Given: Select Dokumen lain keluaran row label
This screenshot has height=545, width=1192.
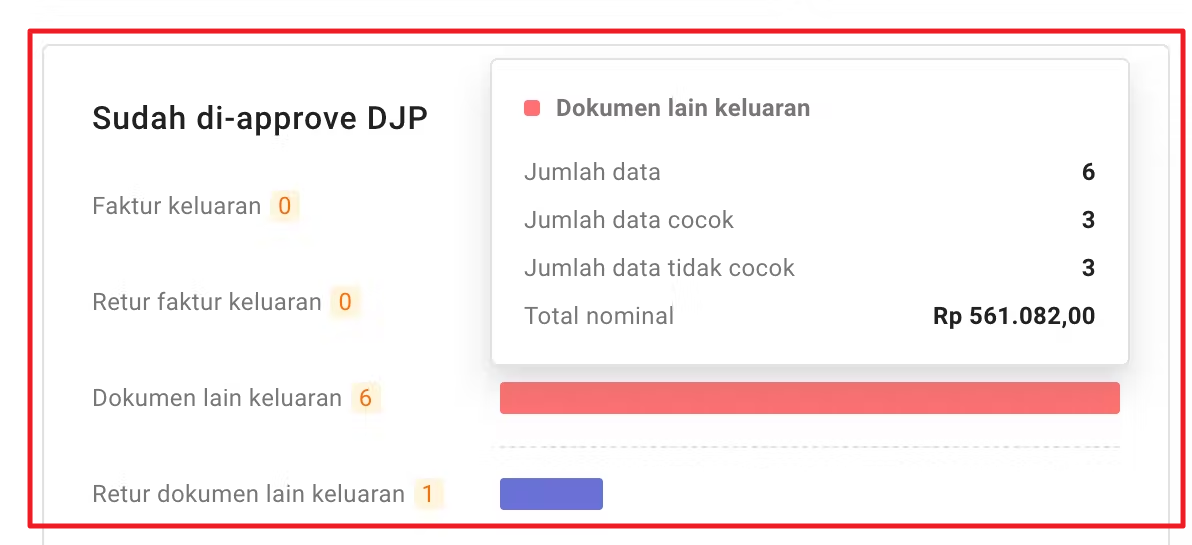Looking at the screenshot, I should click(217, 398).
